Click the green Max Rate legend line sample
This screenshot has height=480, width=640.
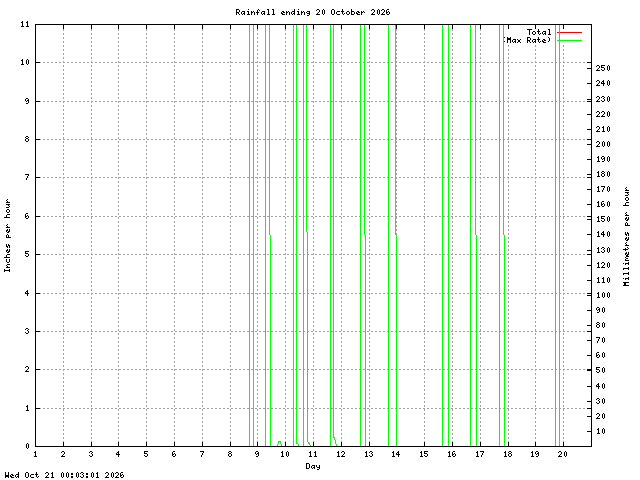(569, 40)
